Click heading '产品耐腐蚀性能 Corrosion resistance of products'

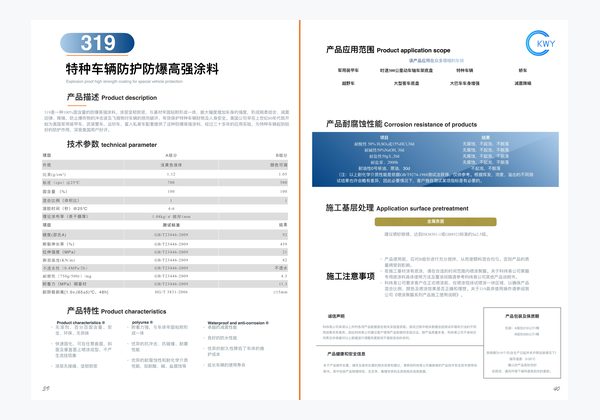tap(401, 124)
